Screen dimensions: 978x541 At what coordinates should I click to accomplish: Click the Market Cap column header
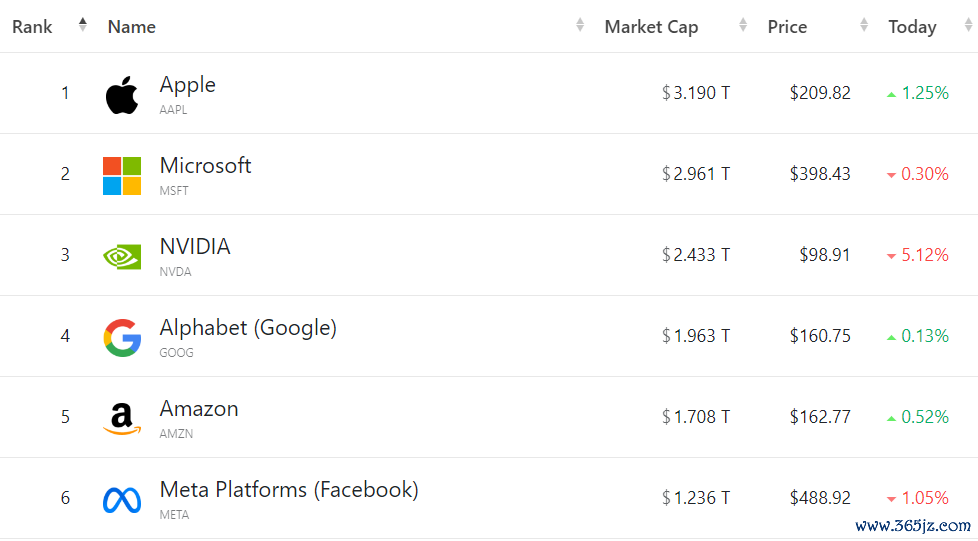(x=651, y=27)
